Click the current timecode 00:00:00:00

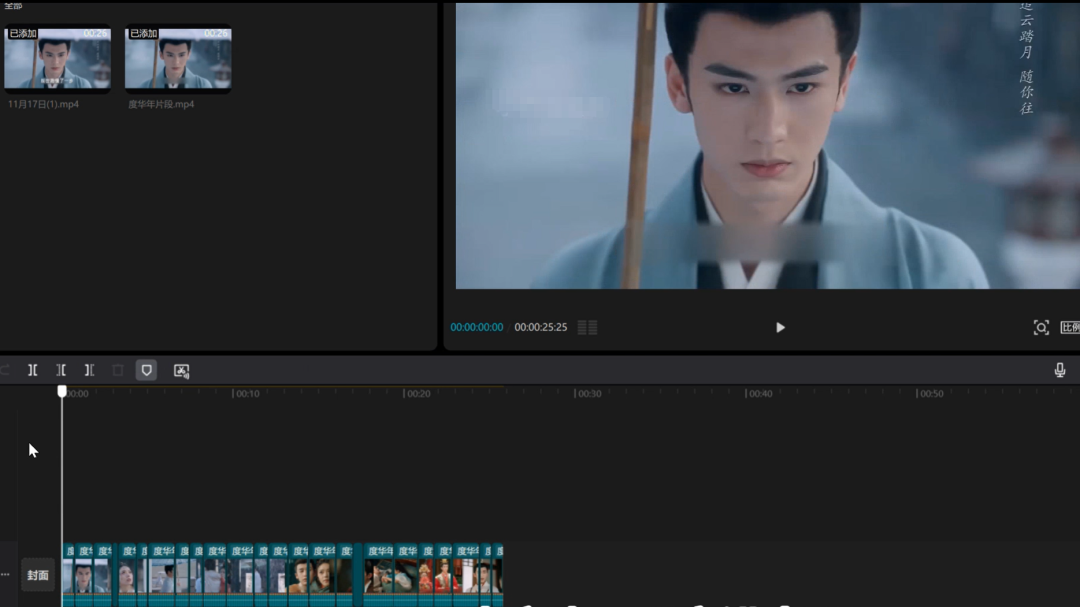pyautogui.click(x=477, y=327)
